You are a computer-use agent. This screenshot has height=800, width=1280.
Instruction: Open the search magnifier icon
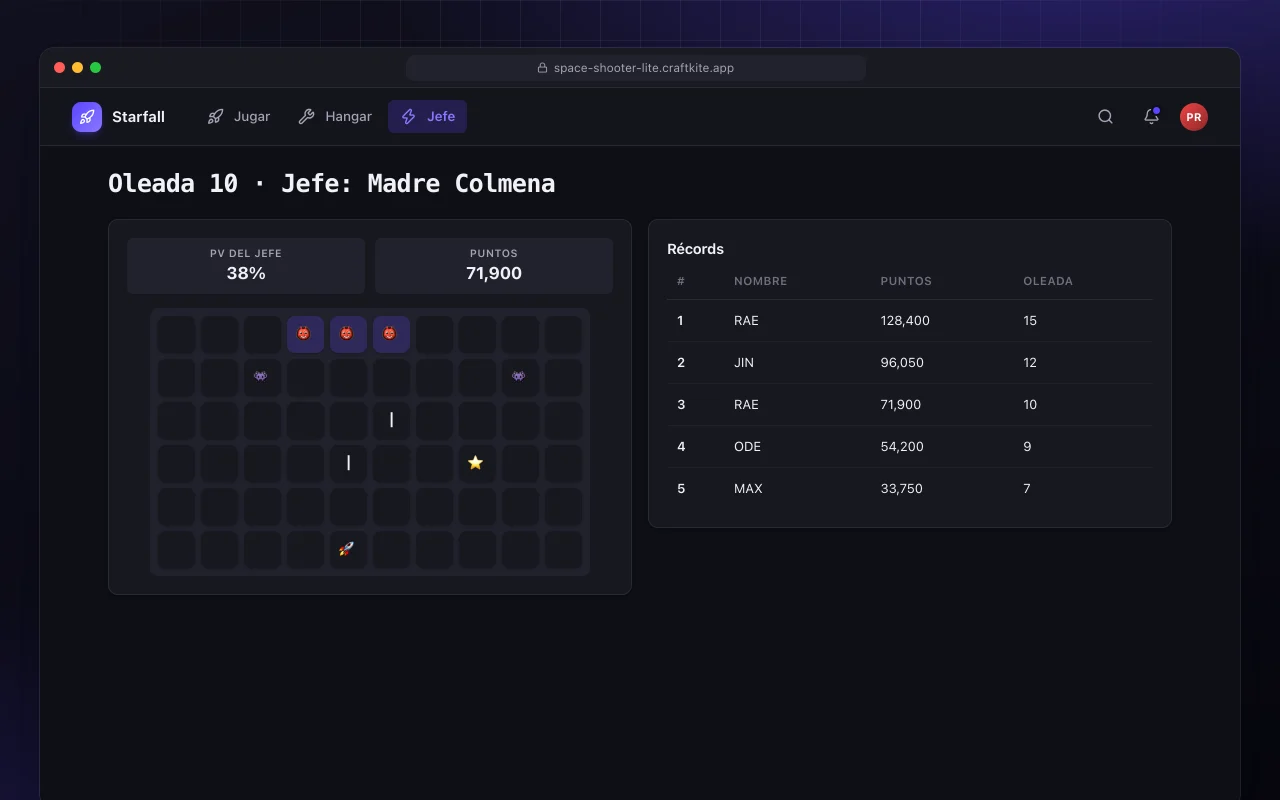[x=1105, y=117]
